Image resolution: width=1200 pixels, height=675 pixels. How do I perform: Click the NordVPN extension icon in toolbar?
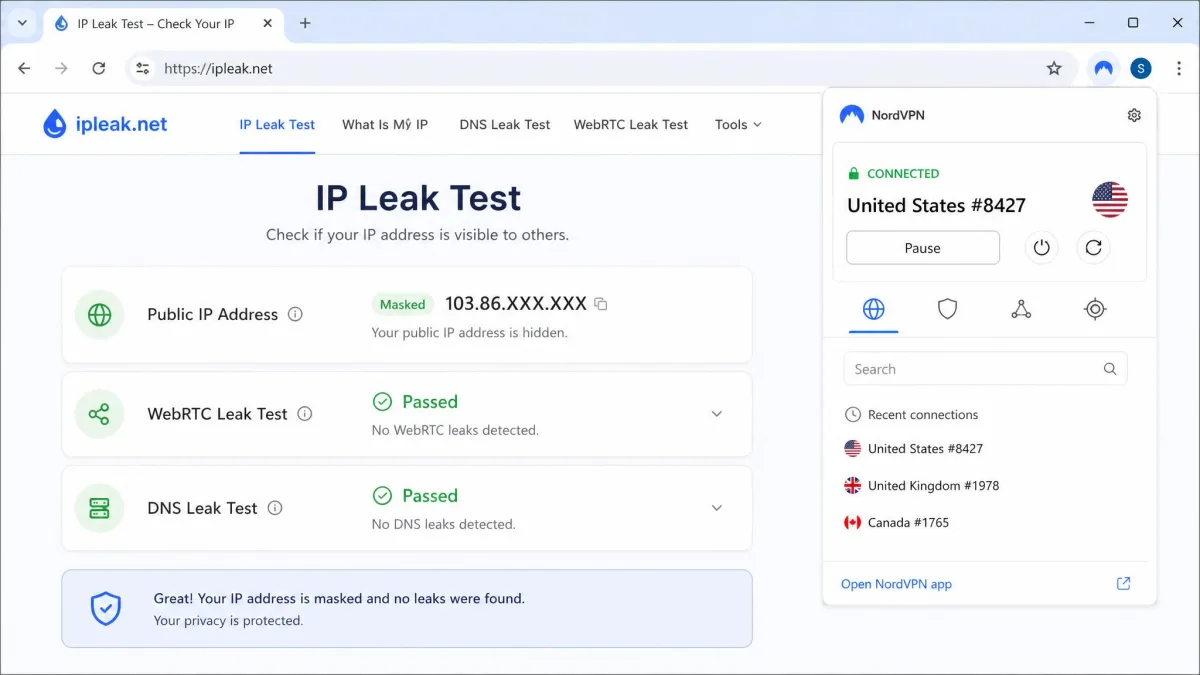pyautogui.click(x=1103, y=68)
